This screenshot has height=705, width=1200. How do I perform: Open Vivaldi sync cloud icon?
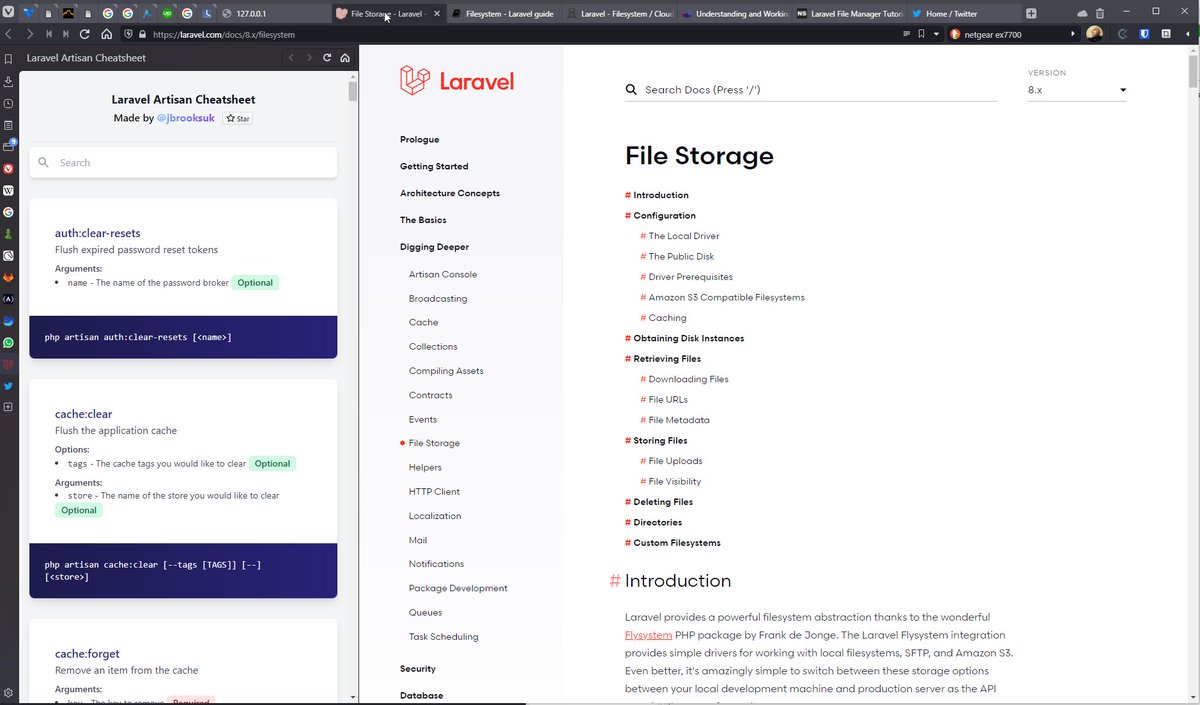(1082, 13)
